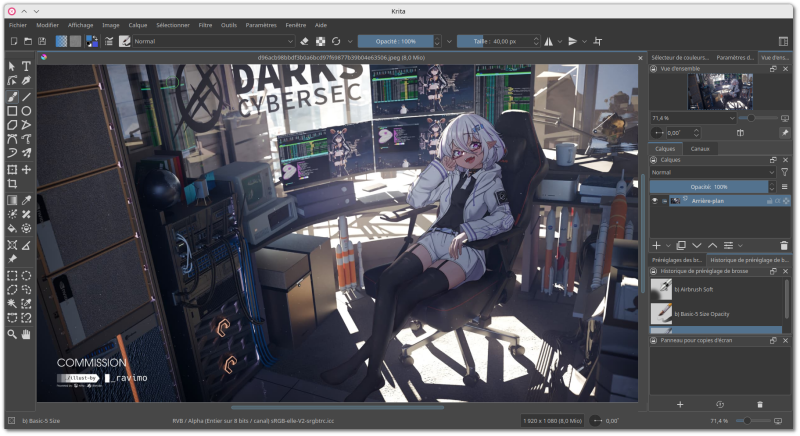Image resolution: width=800 pixels, height=436 pixels.
Task: Hide the Arrière-plan layer with eye icon
Action: coord(655,201)
